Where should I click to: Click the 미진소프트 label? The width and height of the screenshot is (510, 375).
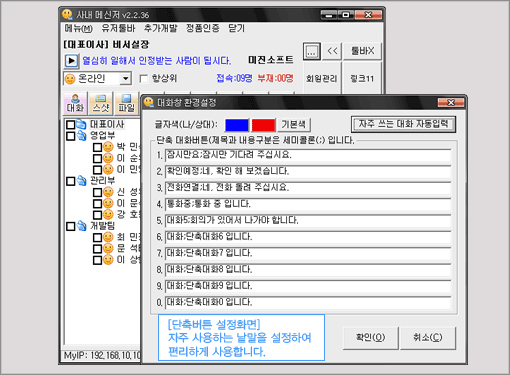point(271,60)
